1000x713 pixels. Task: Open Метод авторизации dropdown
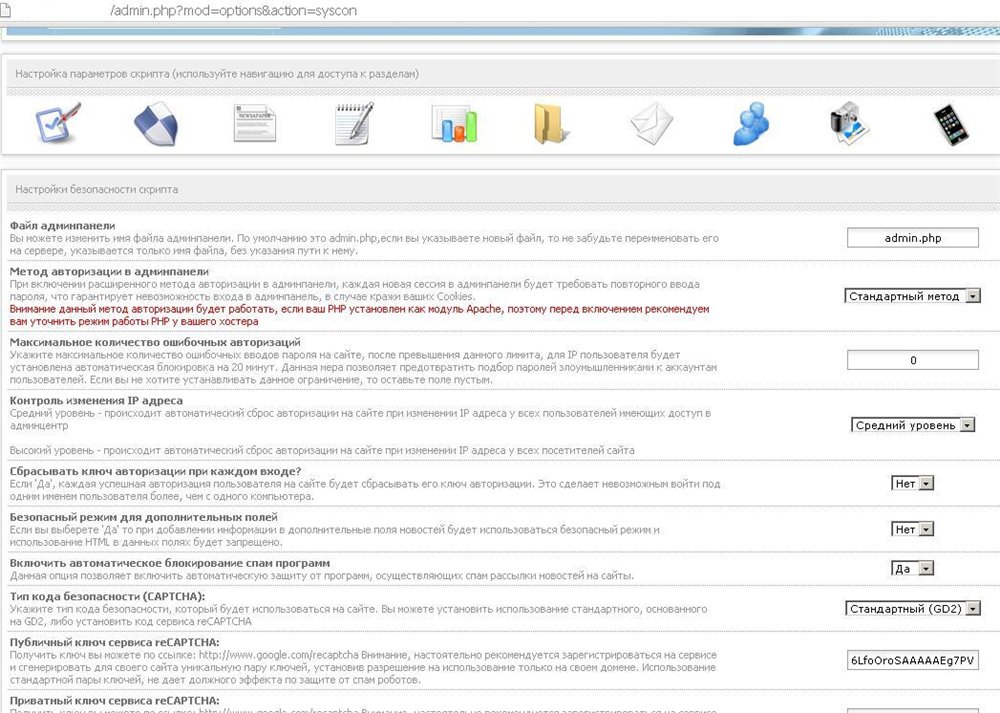pos(913,296)
